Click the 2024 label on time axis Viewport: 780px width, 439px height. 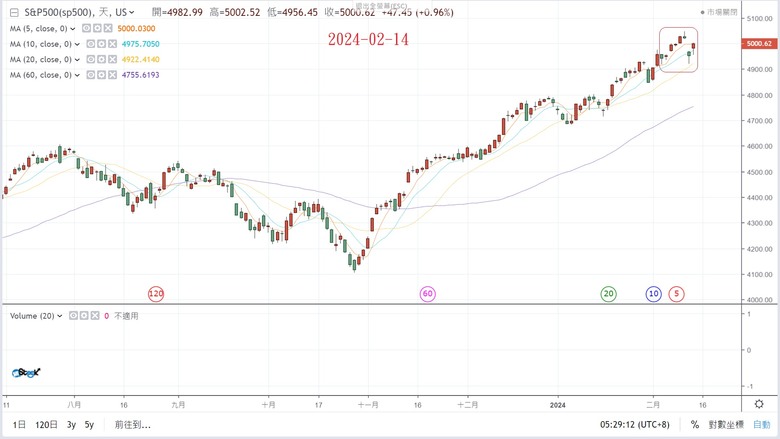558,405
